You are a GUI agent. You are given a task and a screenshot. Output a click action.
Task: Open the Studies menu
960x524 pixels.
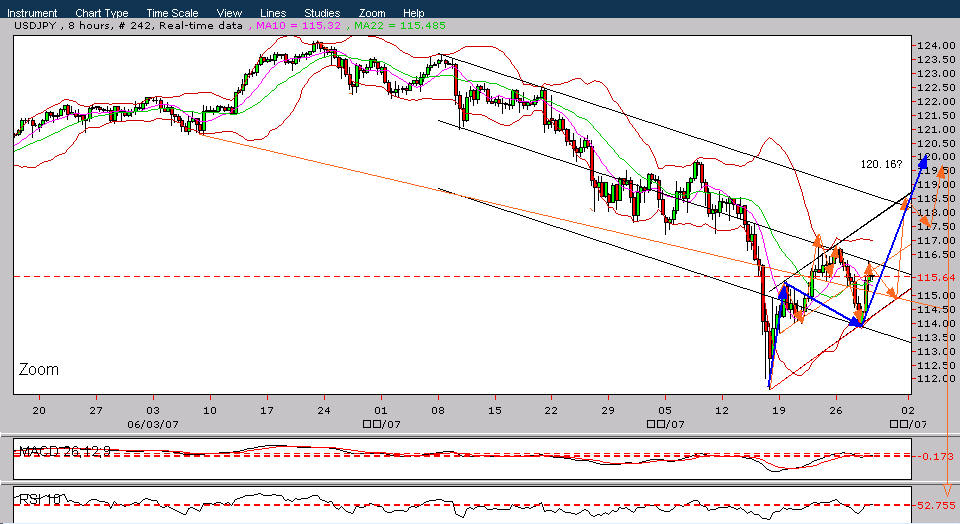322,13
